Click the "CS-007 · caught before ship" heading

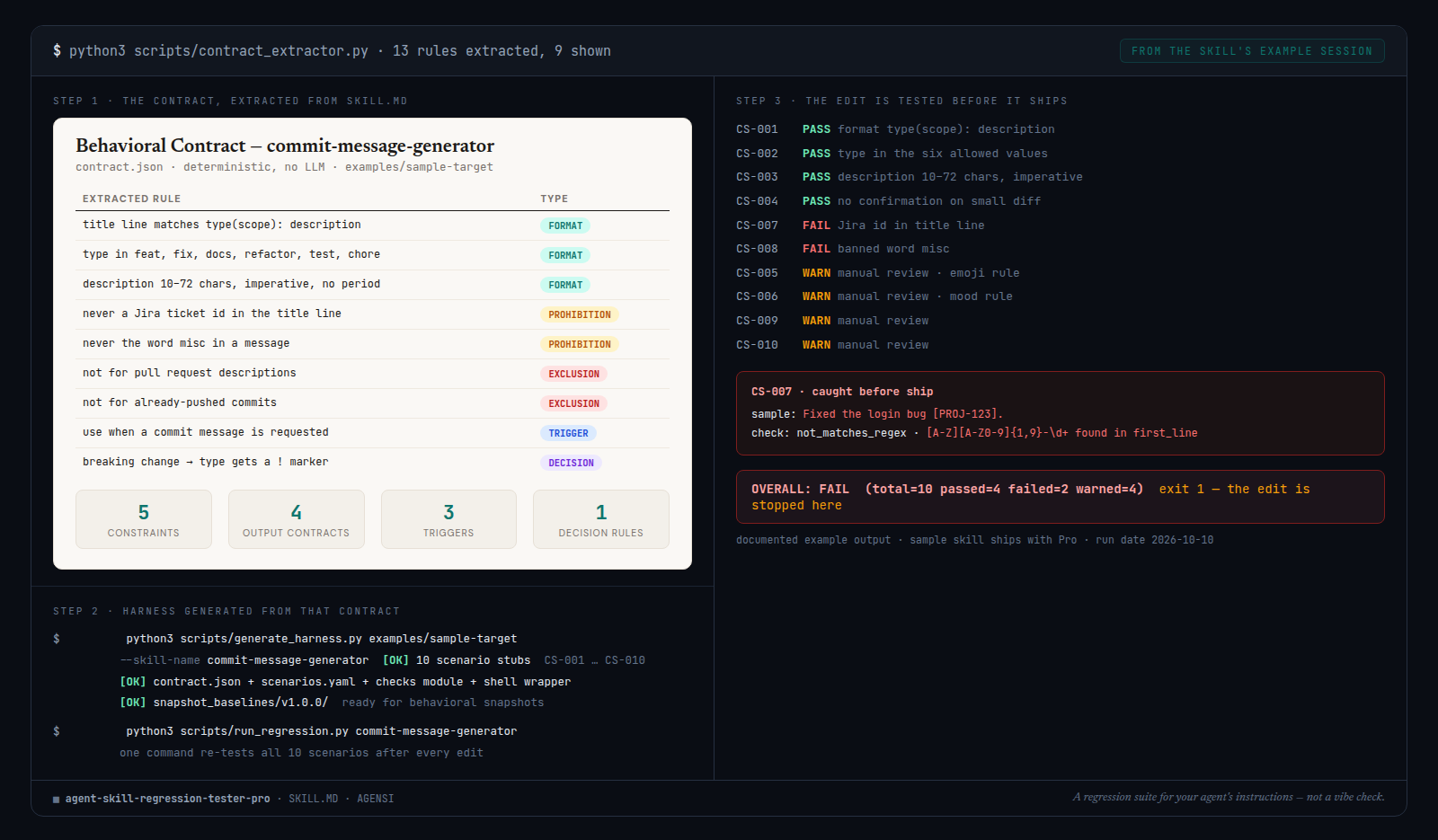click(842, 392)
